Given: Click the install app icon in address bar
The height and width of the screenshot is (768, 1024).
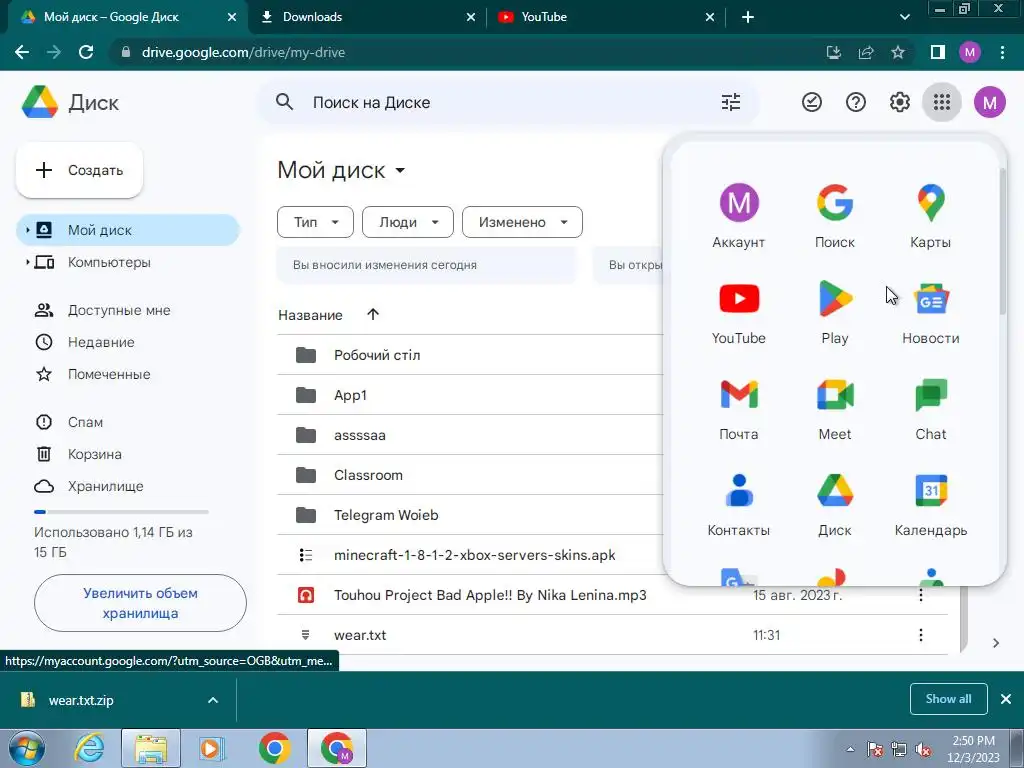Looking at the screenshot, I should tap(834, 52).
